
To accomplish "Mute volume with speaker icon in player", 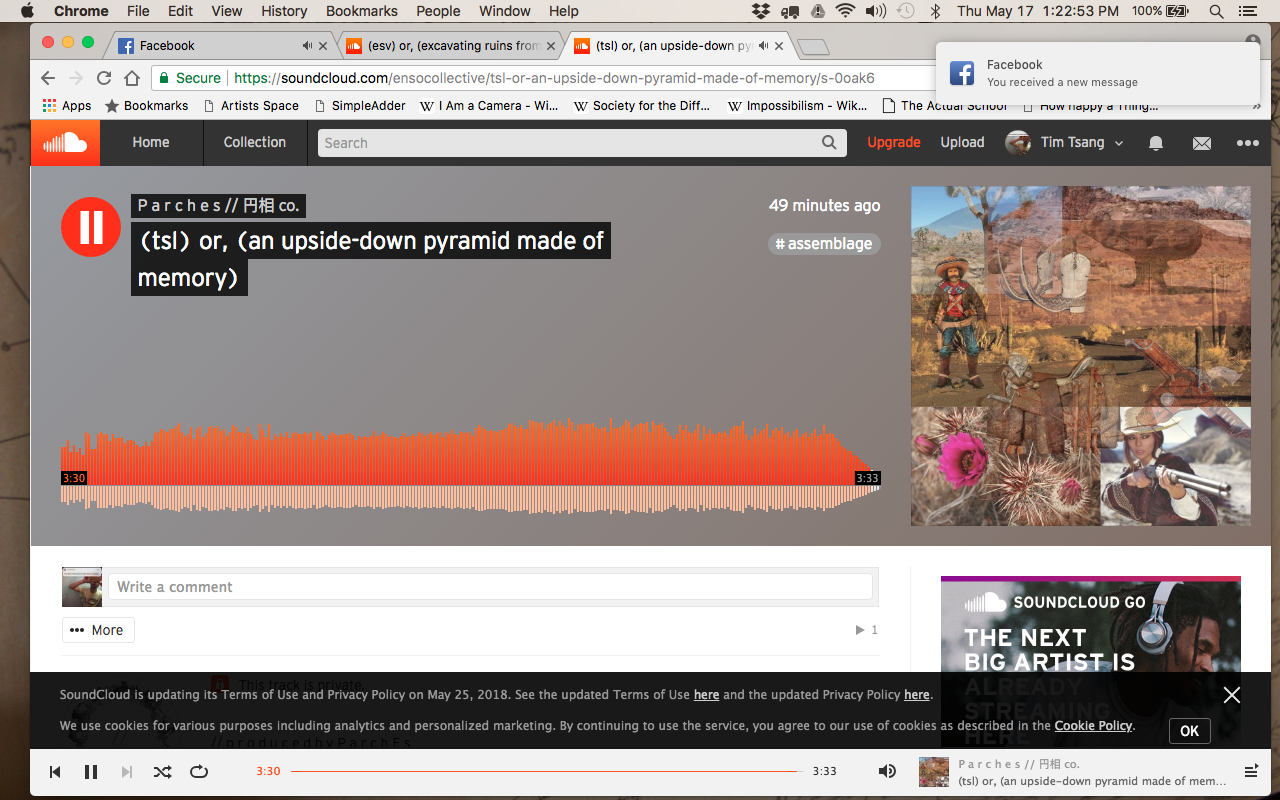I will [x=887, y=771].
